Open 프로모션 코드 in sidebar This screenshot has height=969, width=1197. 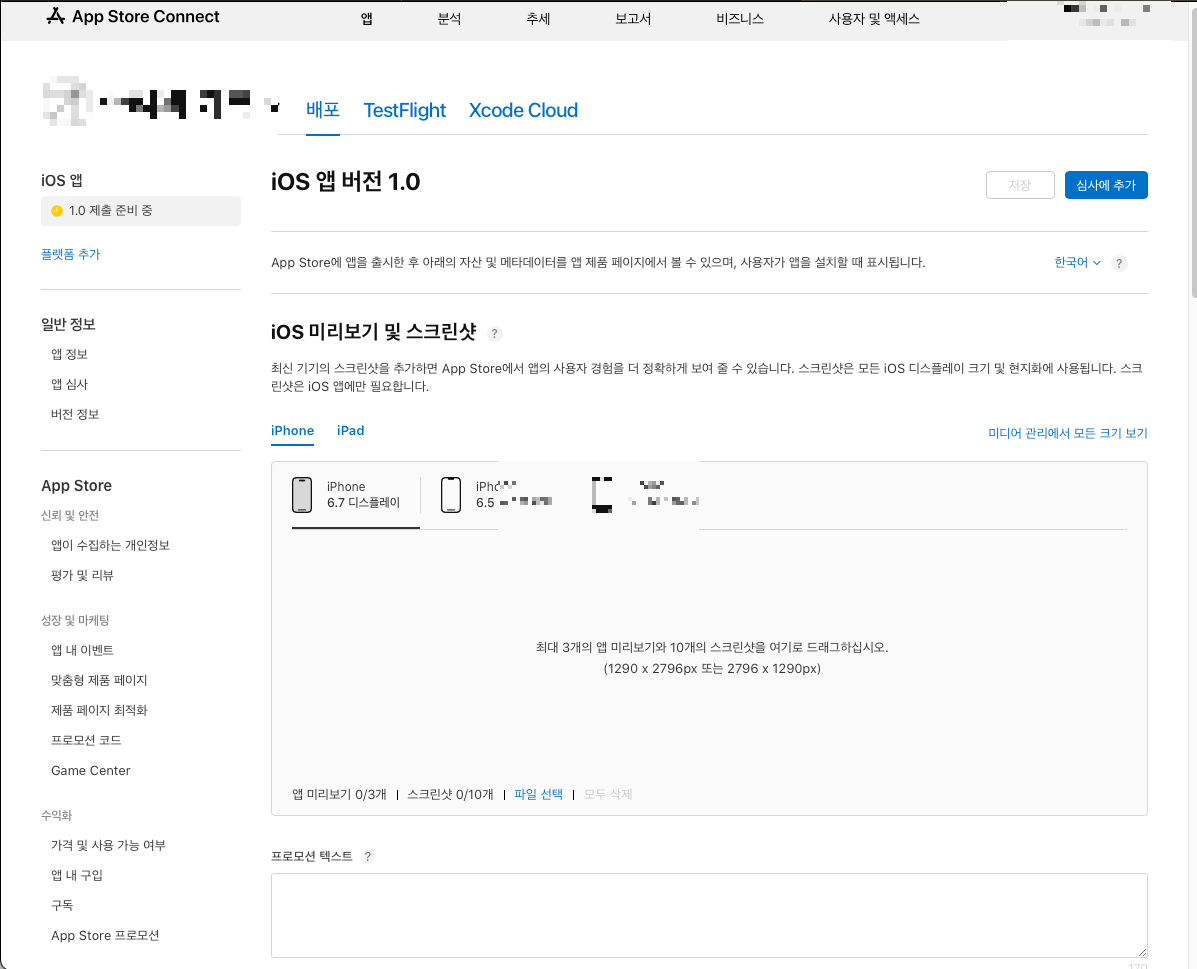pos(86,740)
